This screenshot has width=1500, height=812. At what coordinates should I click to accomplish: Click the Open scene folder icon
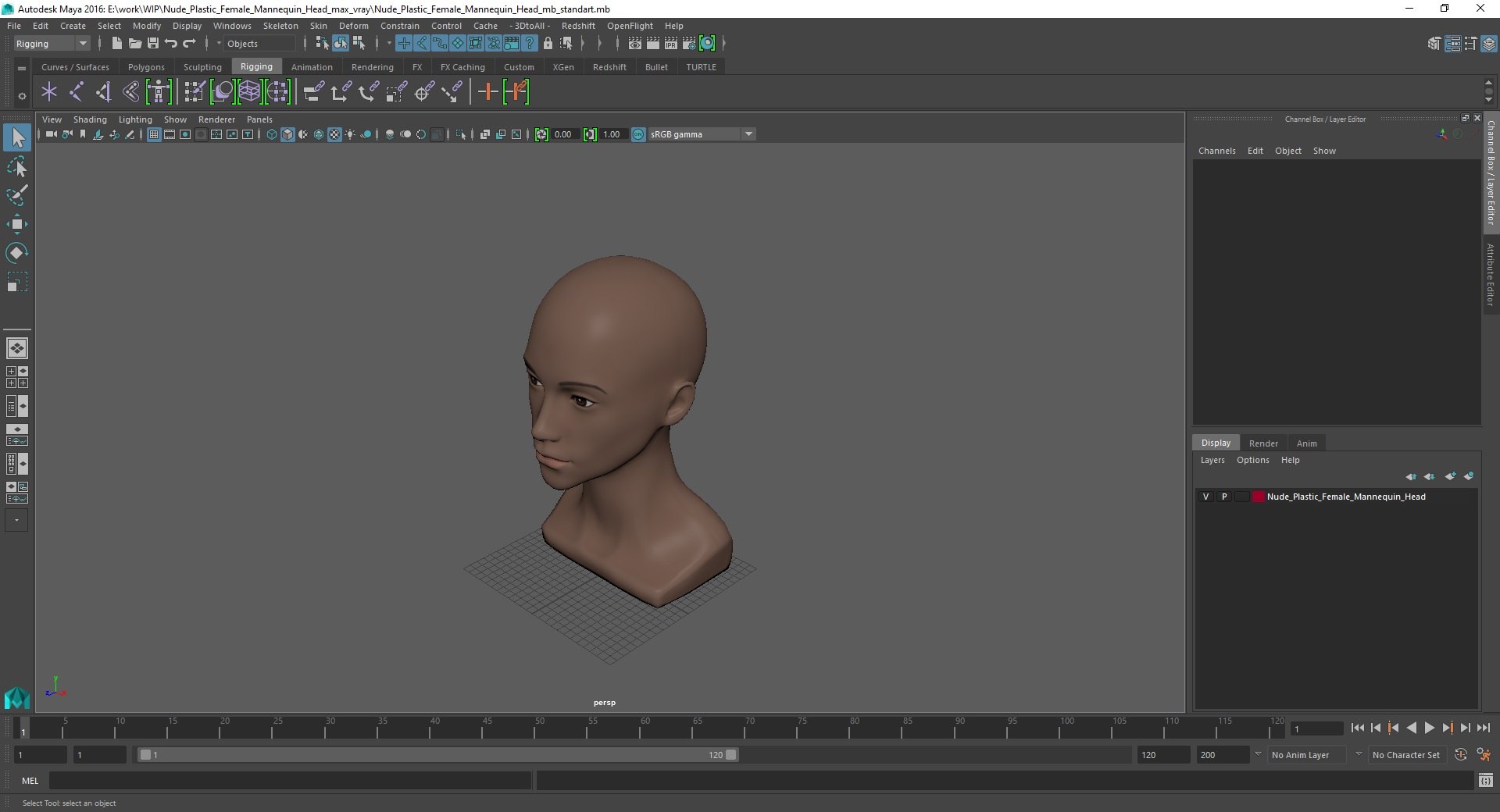pyautogui.click(x=135, y=44)
